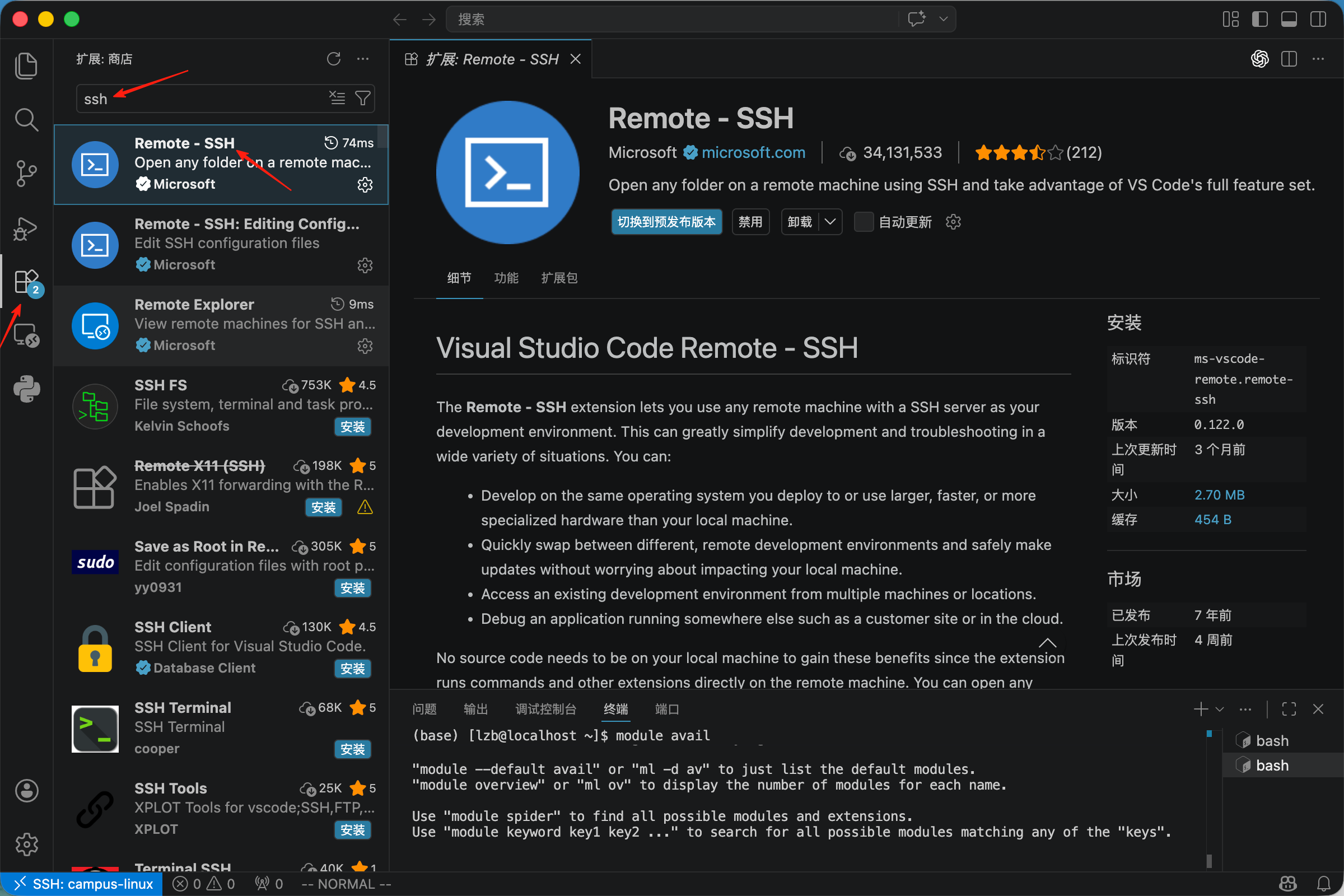Switch to the 输出 output panel tab

475,709
